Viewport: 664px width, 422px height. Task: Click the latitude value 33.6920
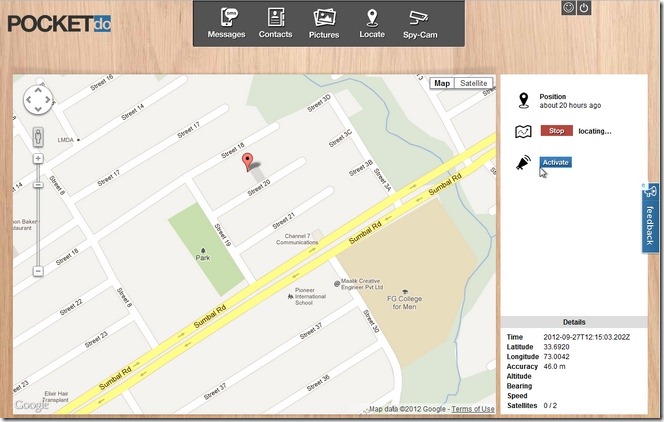pyautogui.click(x=556, y=347)
